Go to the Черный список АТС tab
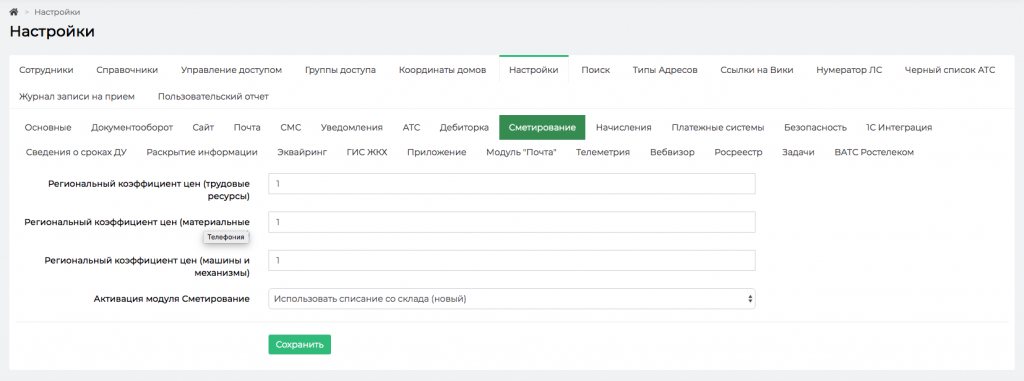Viewport: 1024px width, 381px height. [x=950, y=70]
